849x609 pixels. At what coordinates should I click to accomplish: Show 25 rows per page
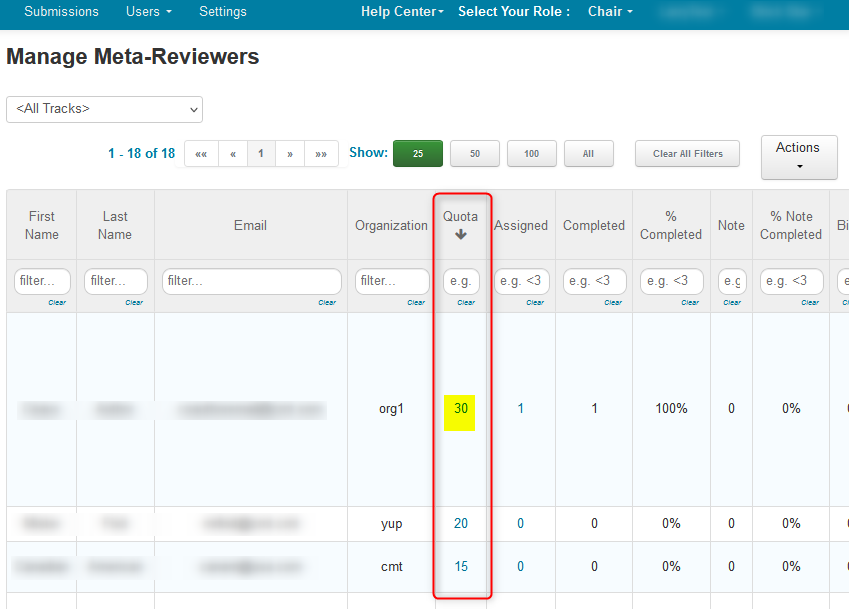(x=418, y=154)
